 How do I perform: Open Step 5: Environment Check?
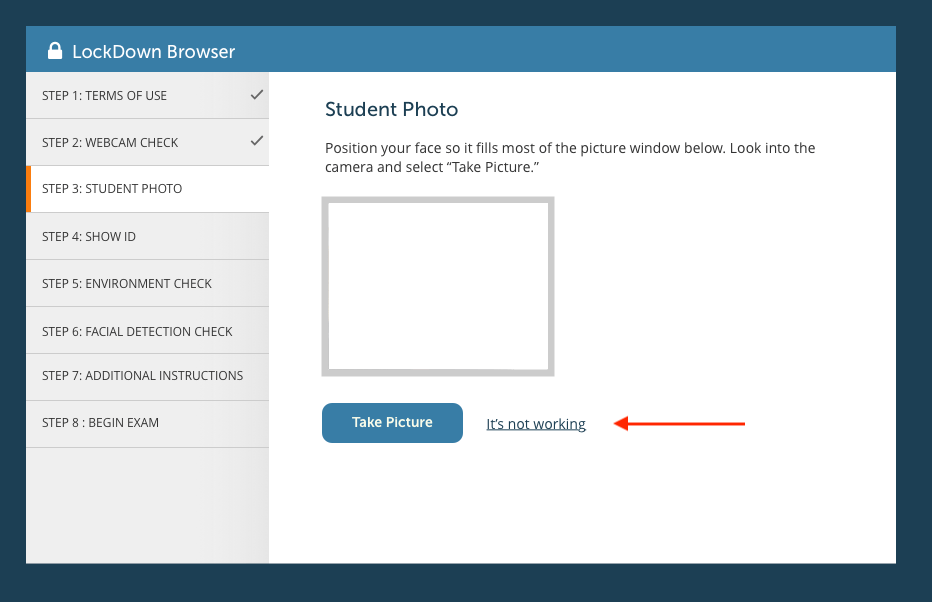(127, 284)
